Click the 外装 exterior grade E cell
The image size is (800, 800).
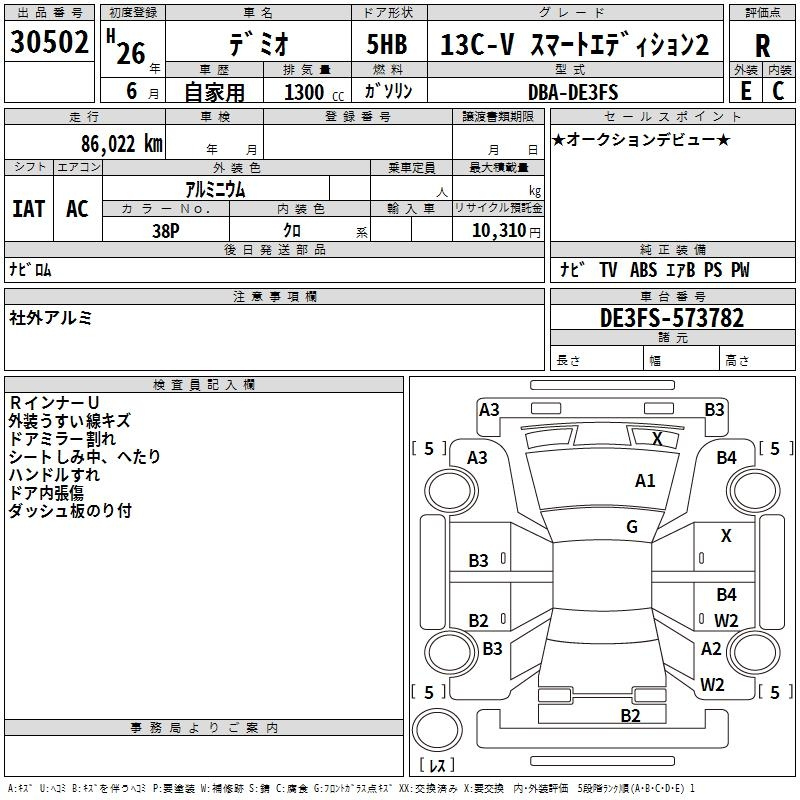(x=745, y=91)
